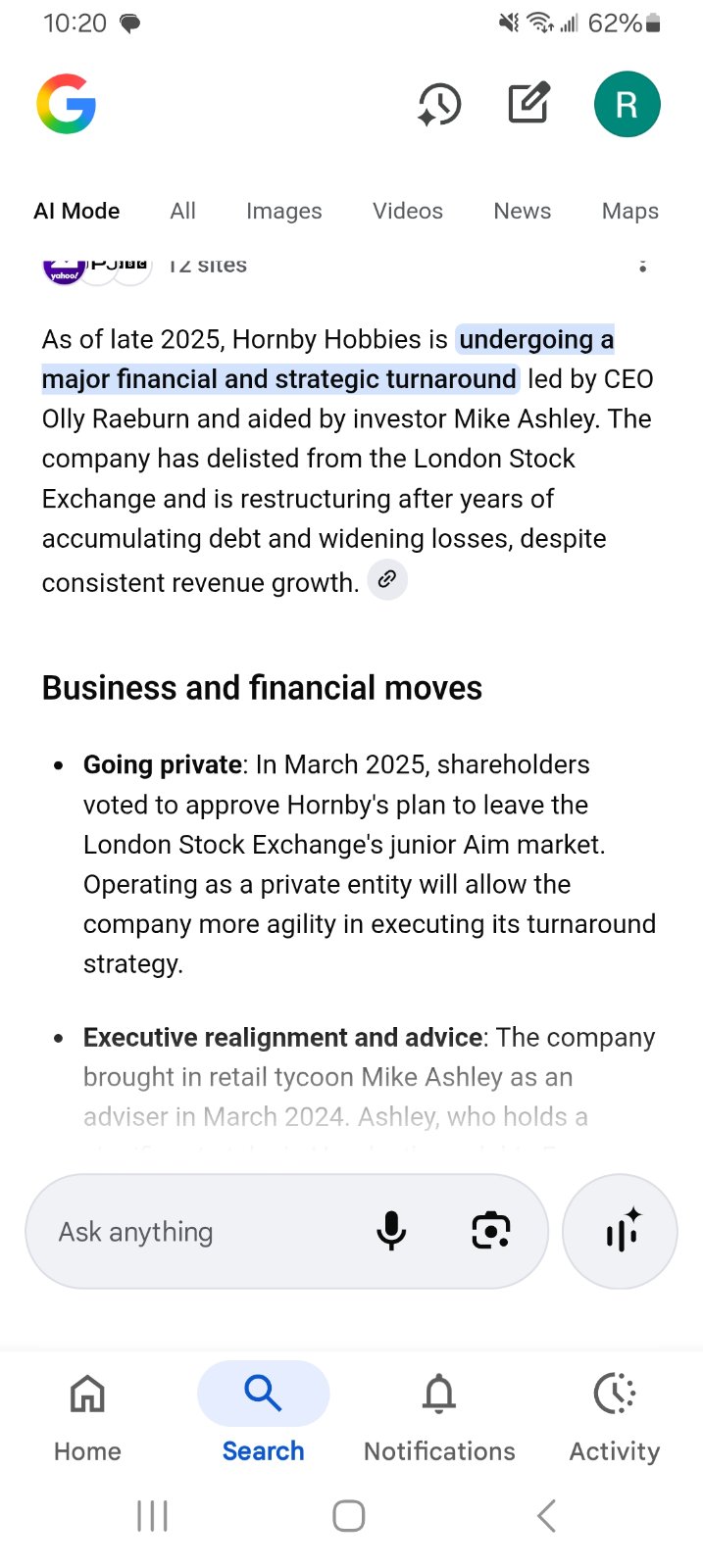Go to Home in bottom navigation
Screen dimensions: 703x1568
87,1416
